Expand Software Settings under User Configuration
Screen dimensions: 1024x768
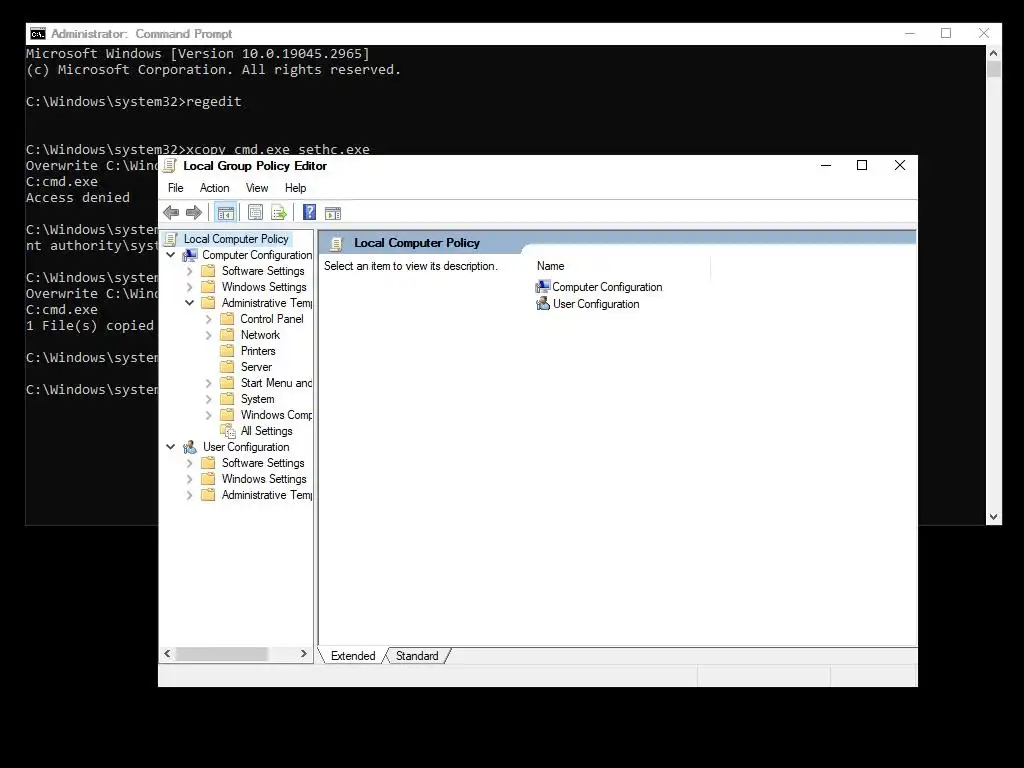(189, 463)
